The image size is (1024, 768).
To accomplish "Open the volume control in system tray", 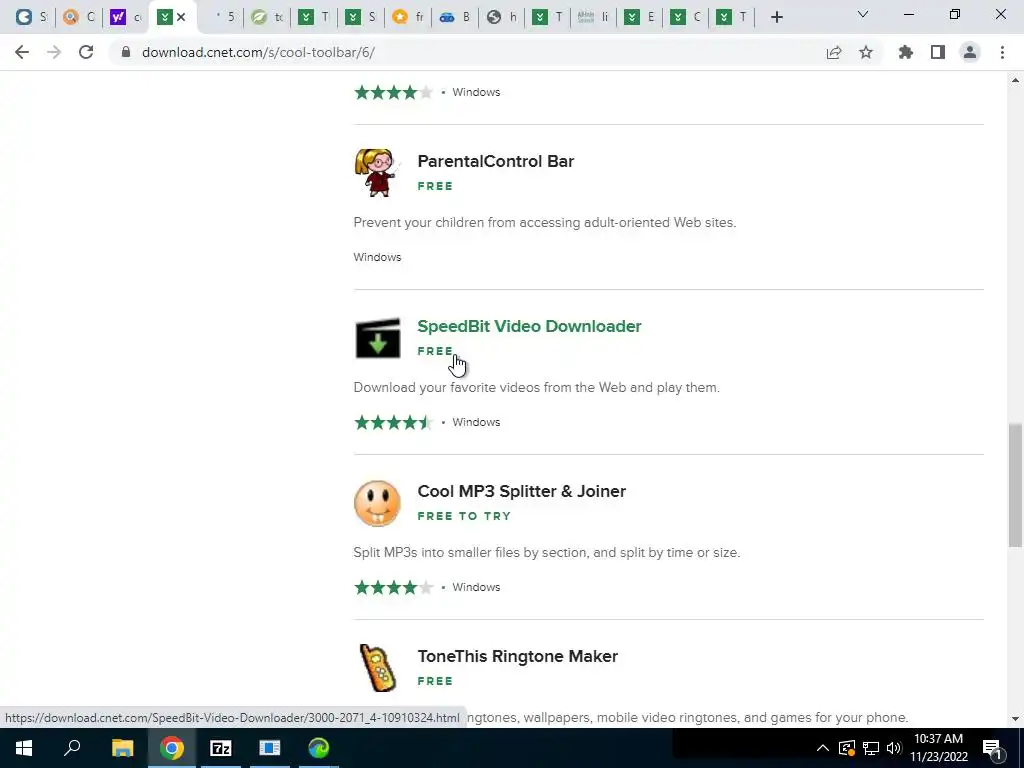I will point(894,748).
